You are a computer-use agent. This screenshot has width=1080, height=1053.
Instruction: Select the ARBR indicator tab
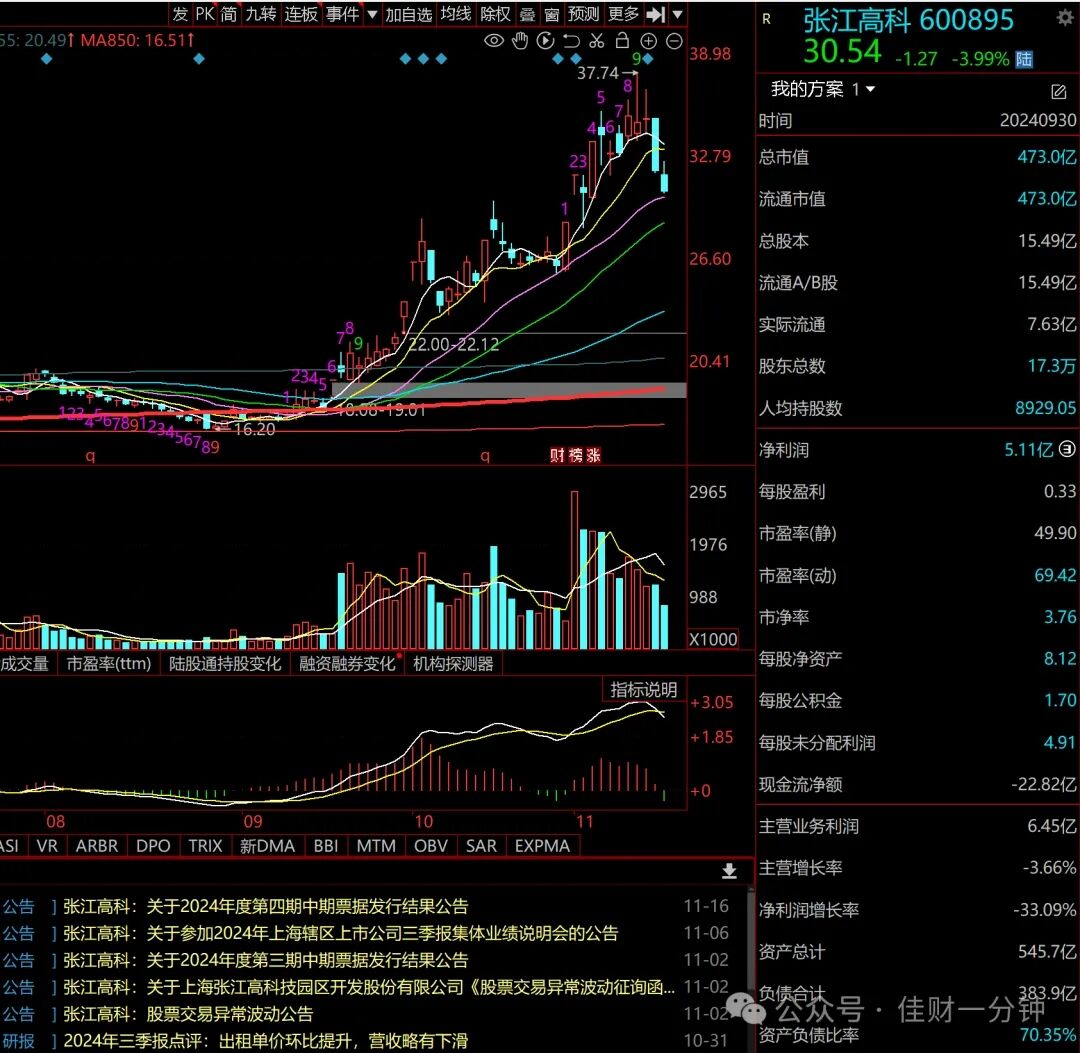pyautogui.click(x=97, y=846)
